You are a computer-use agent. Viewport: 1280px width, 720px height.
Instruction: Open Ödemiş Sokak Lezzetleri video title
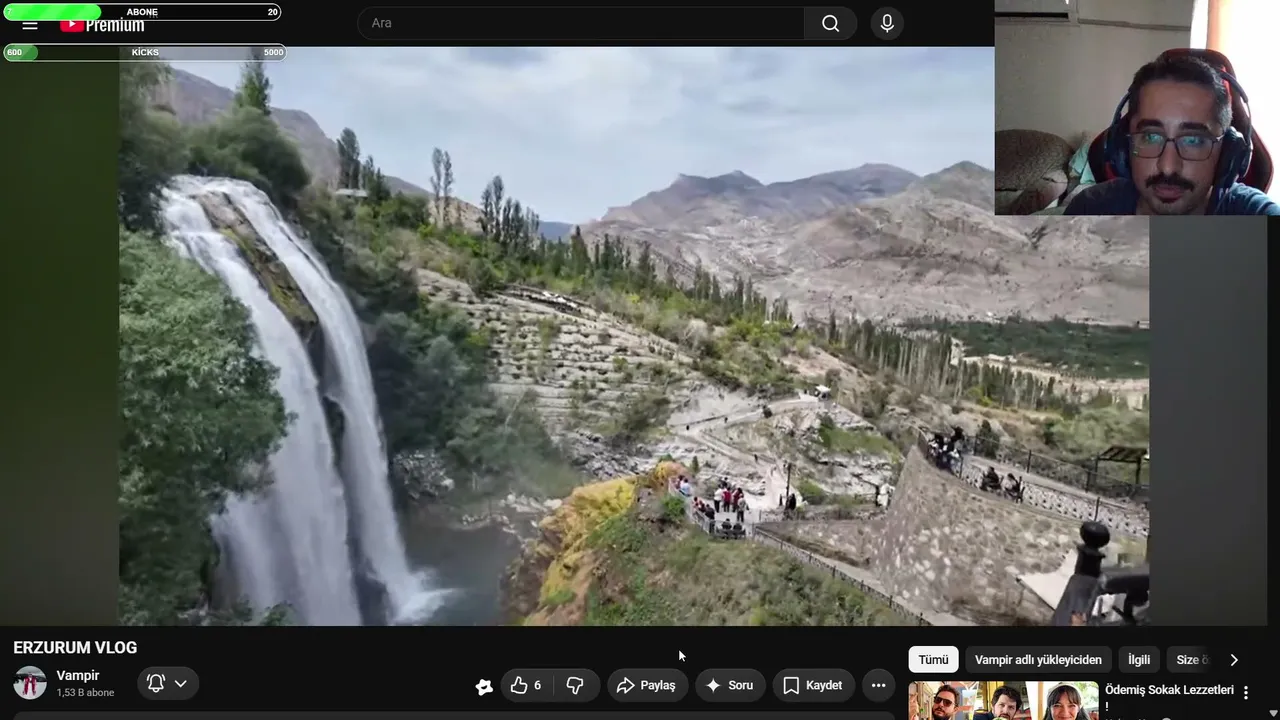(1169, 698)
